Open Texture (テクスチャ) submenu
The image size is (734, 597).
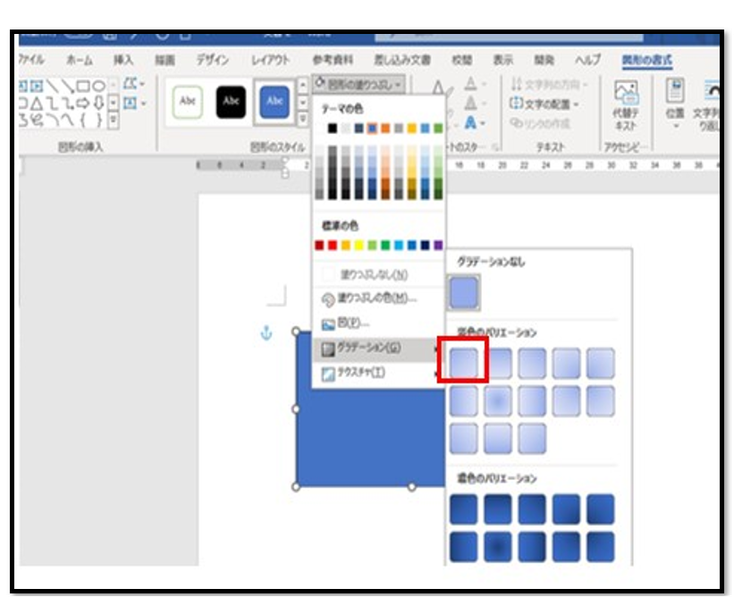(378, 373)
